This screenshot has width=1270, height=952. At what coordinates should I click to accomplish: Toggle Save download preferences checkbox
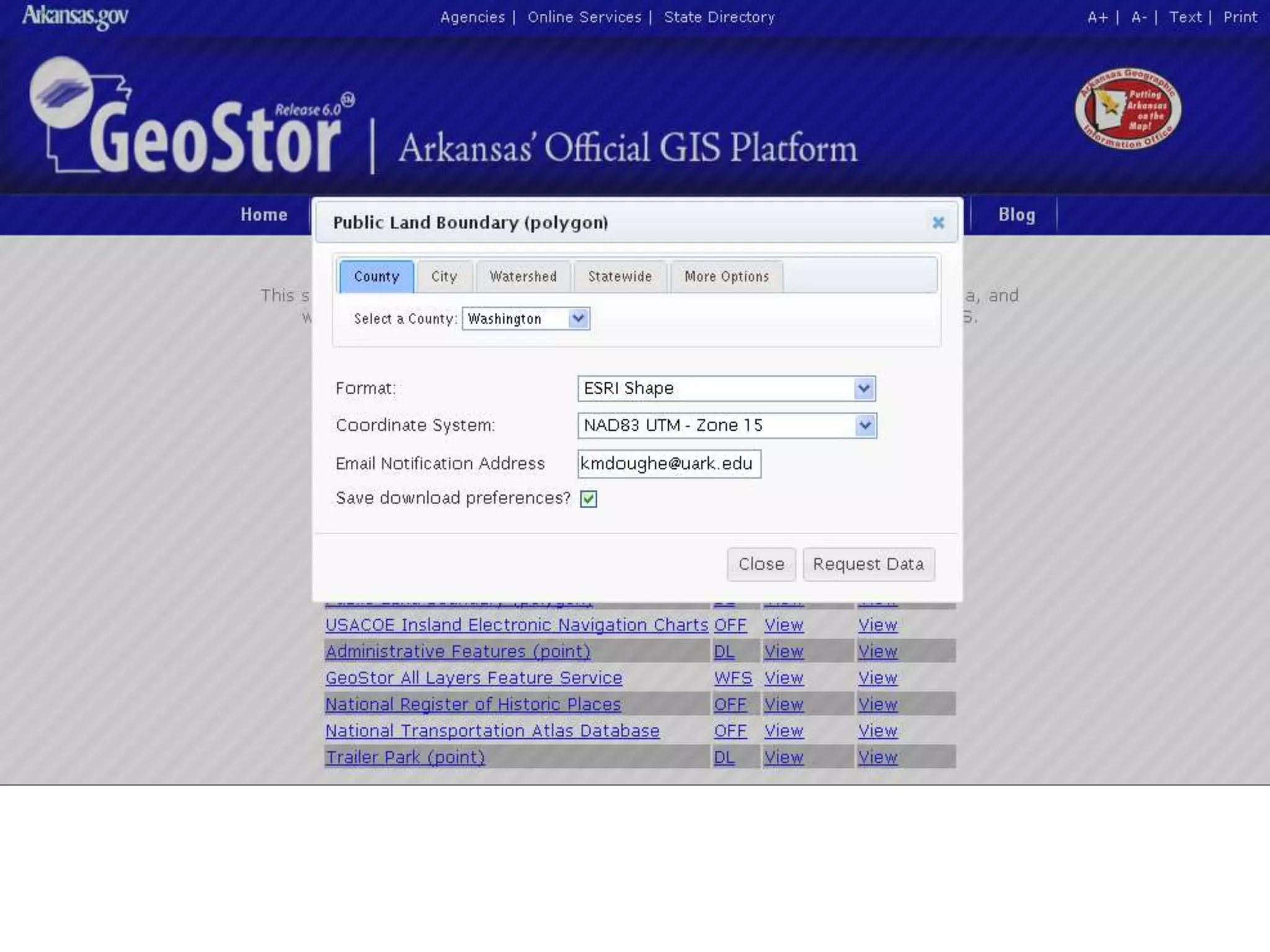(x=588, y=499)
